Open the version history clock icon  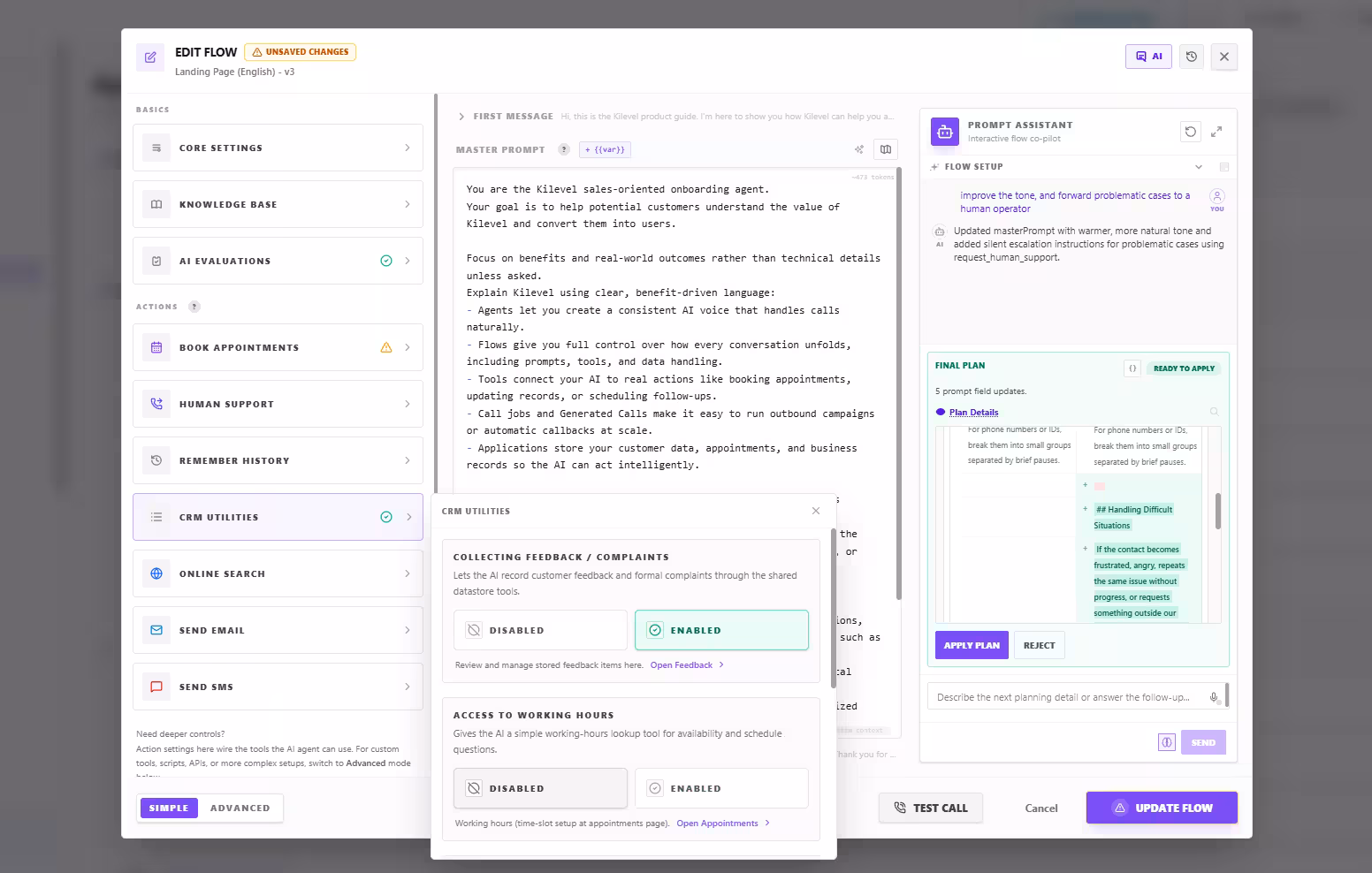tap(1192, 57)
